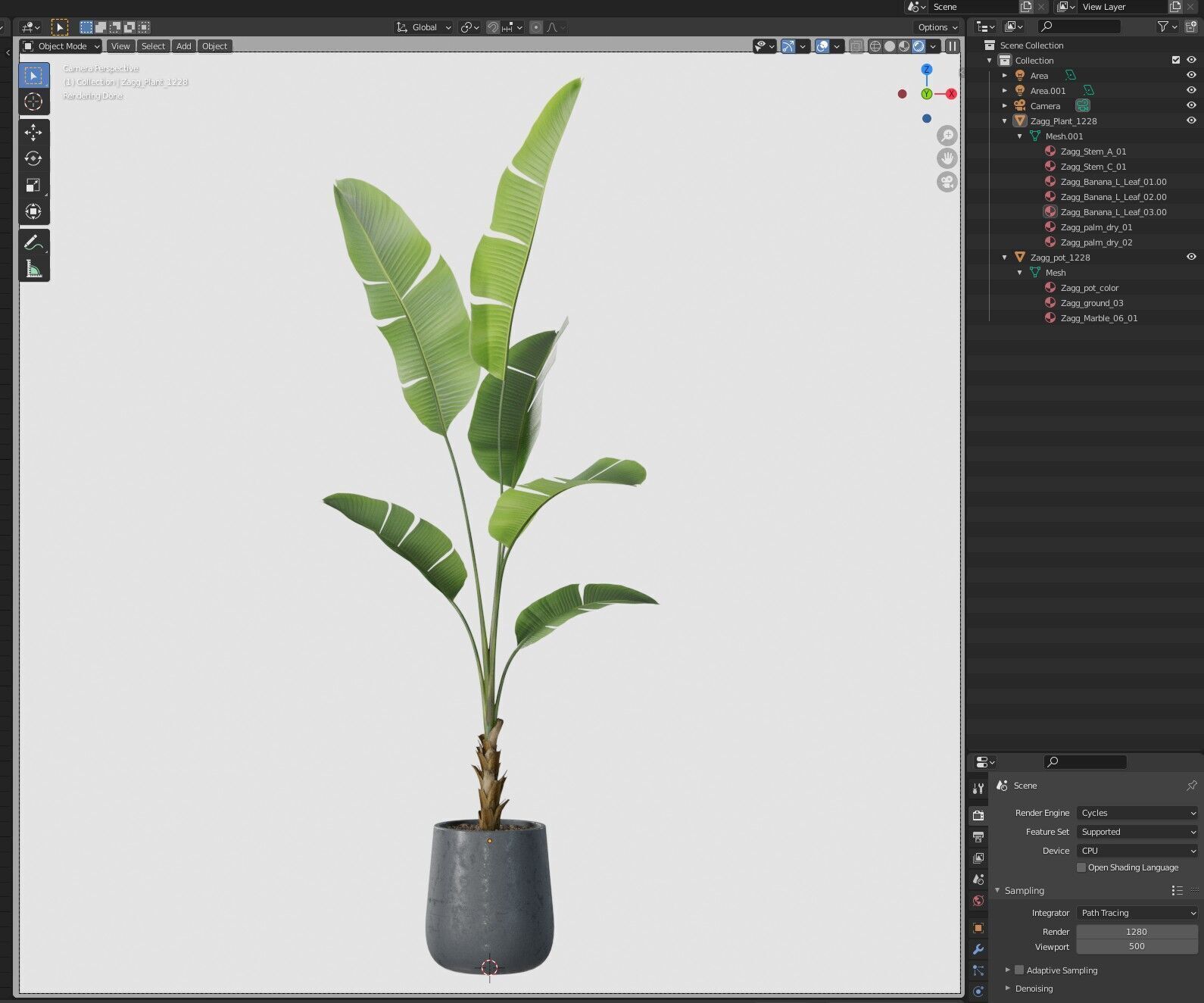This screenshot has height=1003, width=1204.
Task: Open the Object Mode dropdown
Action: point(61,46)
